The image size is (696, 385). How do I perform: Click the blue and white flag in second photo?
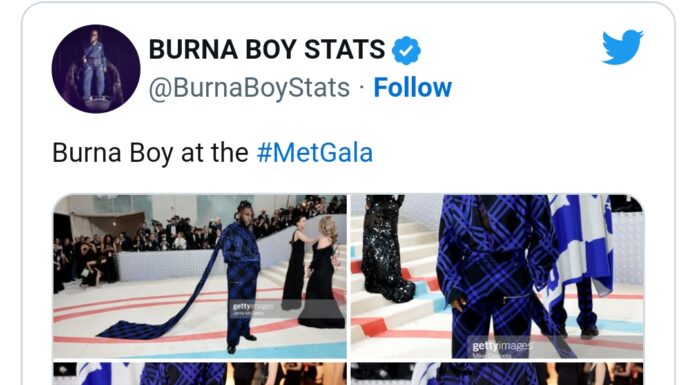[x=577, y=249]
